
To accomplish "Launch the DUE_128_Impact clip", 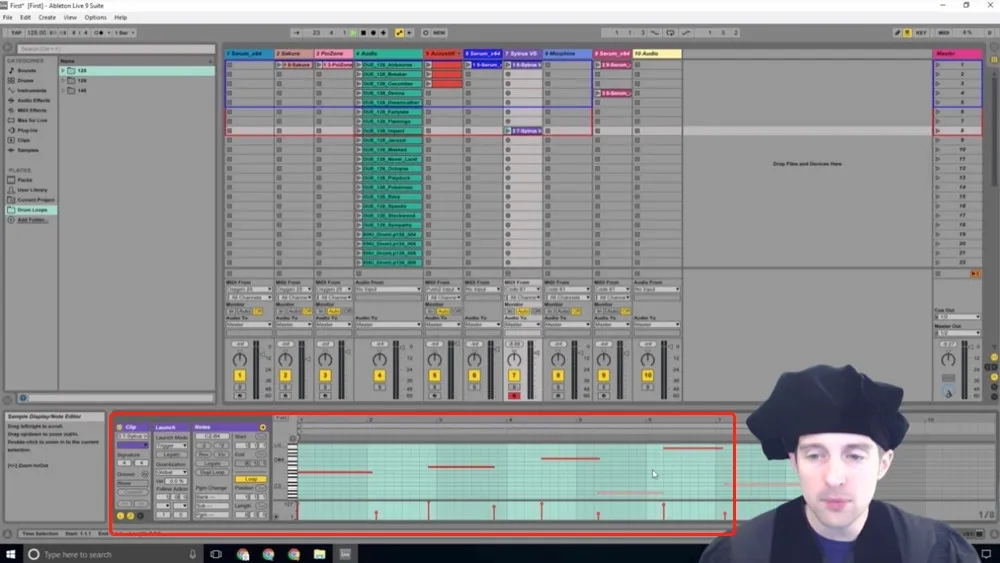I will pyautogui.click(x=358, y=131).
